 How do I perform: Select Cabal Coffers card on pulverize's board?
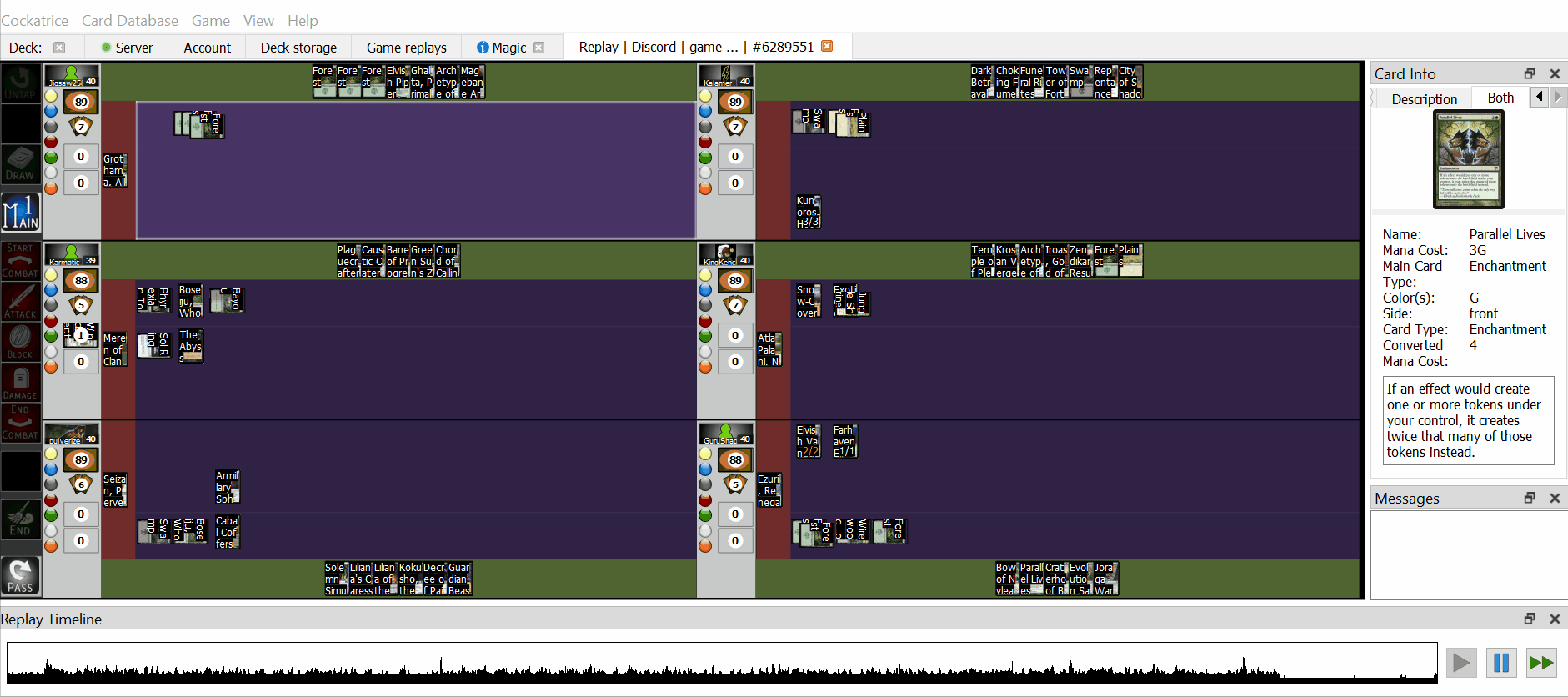tap(227, 532)
